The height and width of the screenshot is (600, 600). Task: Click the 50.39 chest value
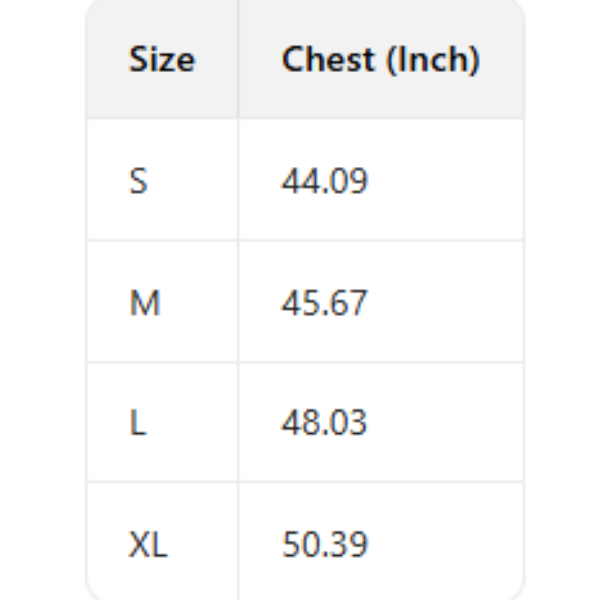pyautogui.click(x=325, y=545)
